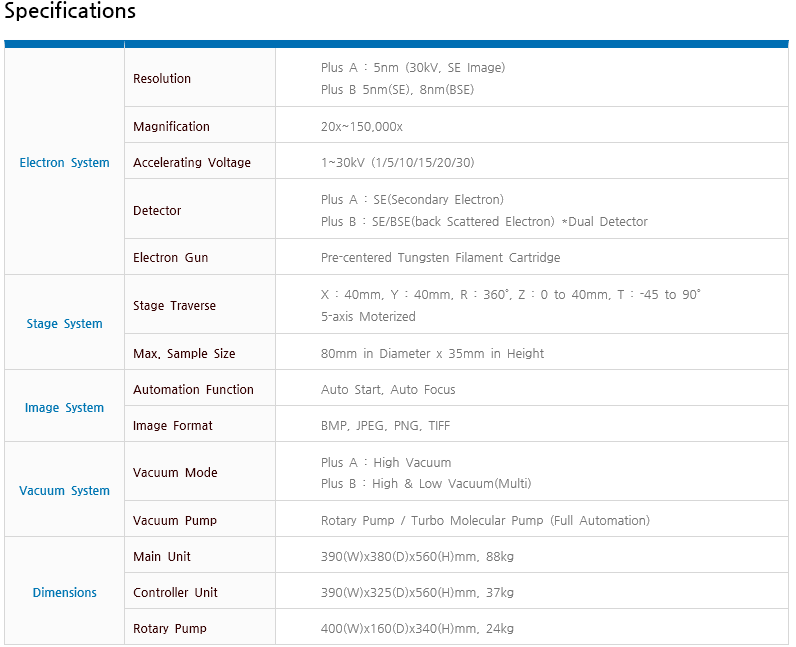Click 'Plus A : High Vacuum' value
The height and width of the screenshot is (647, 796).
[x=386, y=462]
